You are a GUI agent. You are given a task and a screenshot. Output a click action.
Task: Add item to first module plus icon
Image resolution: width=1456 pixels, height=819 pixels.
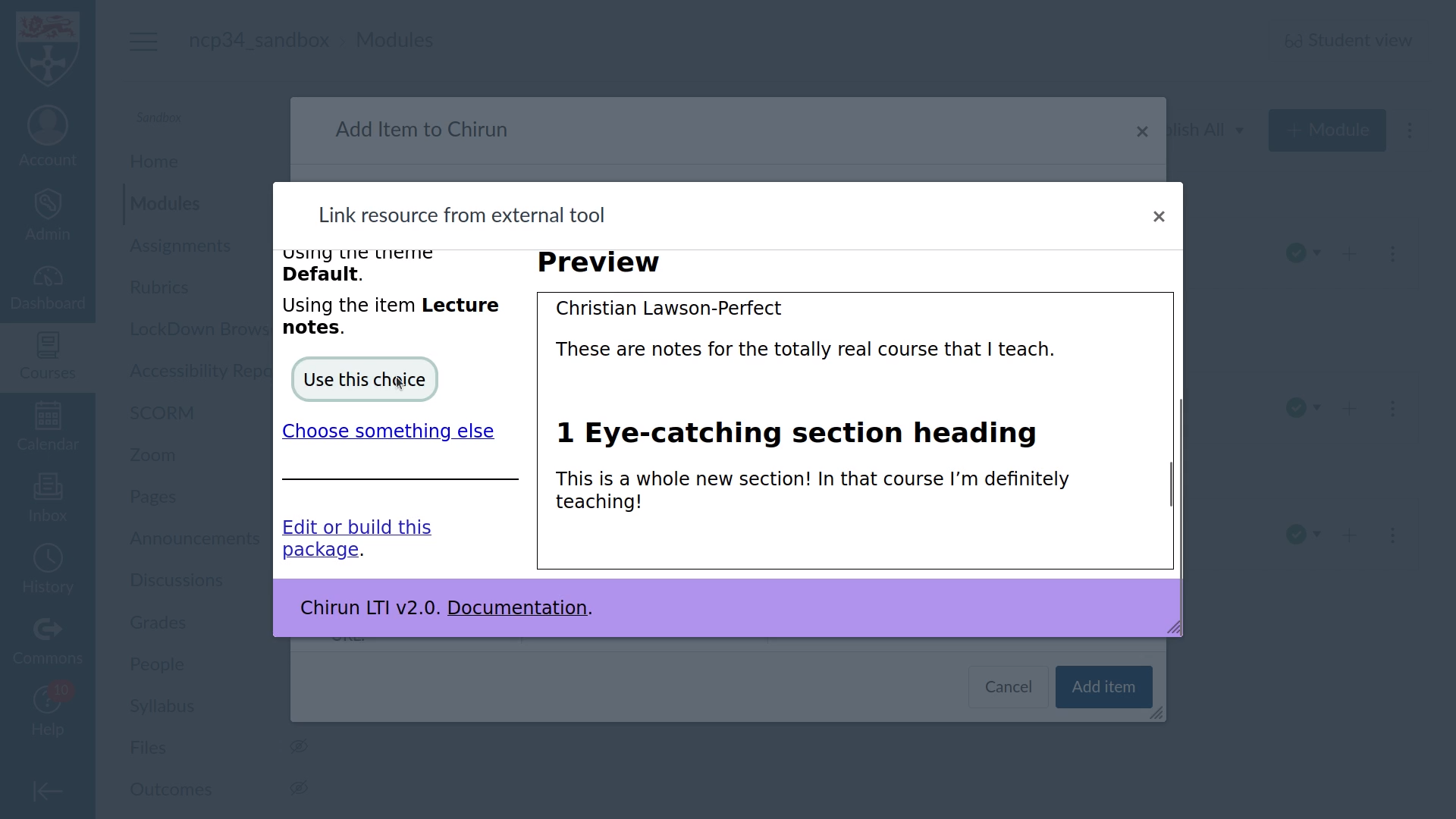pos(1348,255)
